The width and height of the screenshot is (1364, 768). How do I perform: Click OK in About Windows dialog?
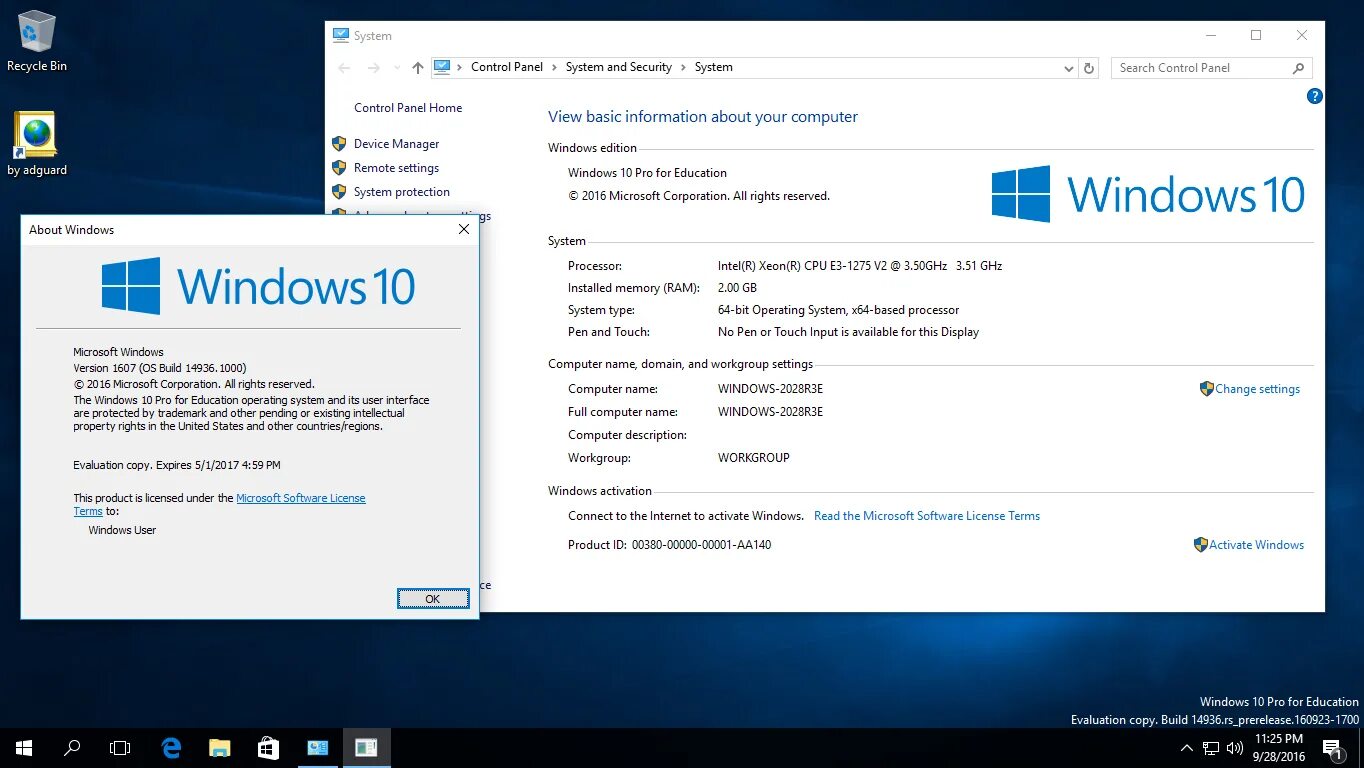tap(433, 599)
